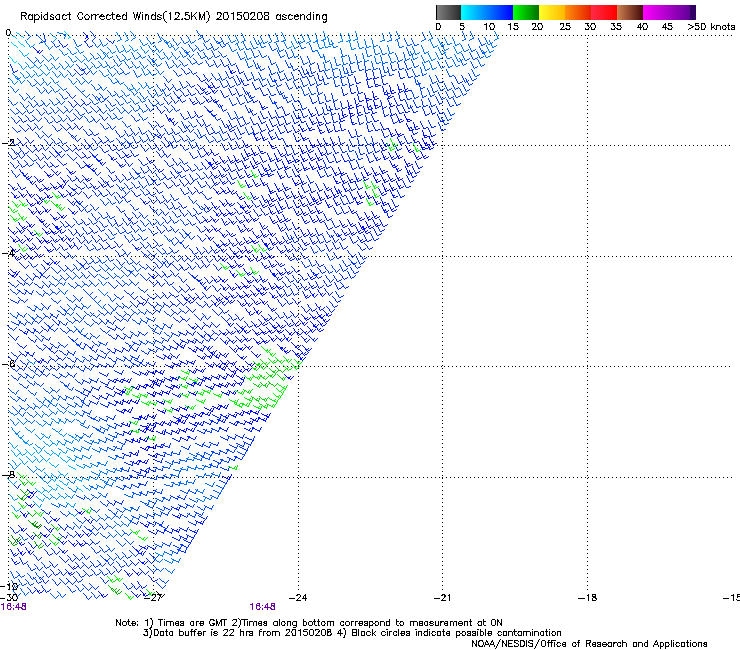Click the '-18' longitude axis label
The image size is (740, 650).
(587, 597)
